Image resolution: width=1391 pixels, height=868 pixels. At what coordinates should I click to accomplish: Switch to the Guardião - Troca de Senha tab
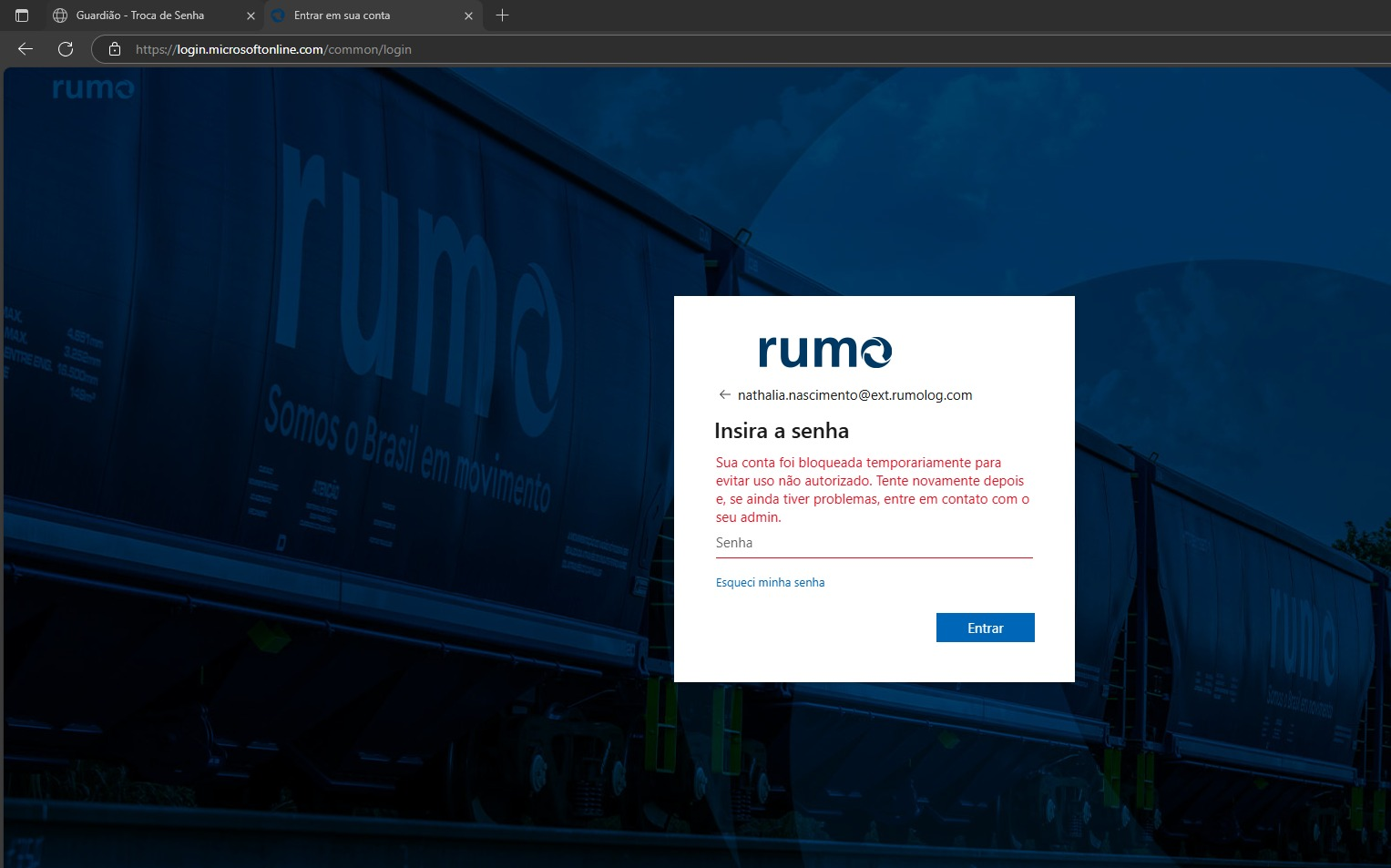point(153,15)
